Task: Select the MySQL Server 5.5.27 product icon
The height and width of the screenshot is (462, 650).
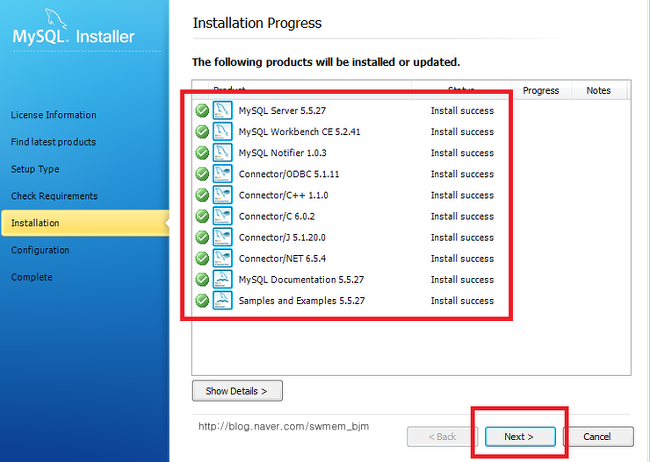Action: click(x=223, y=110)
